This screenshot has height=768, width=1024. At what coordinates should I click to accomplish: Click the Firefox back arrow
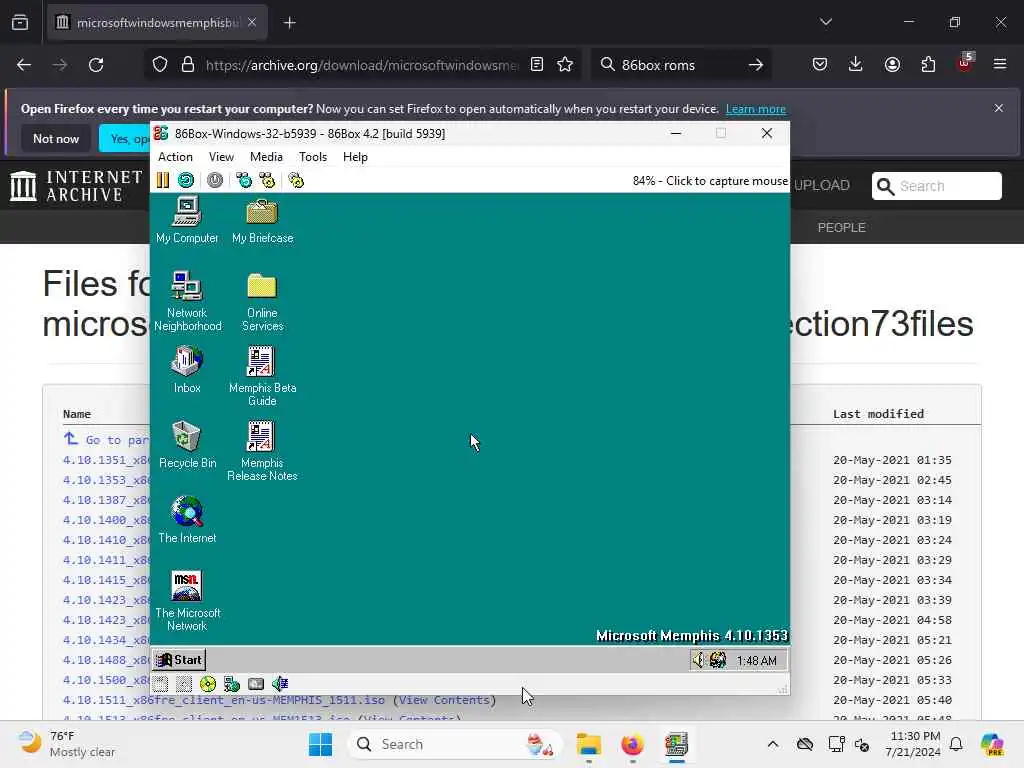[24, 65]
